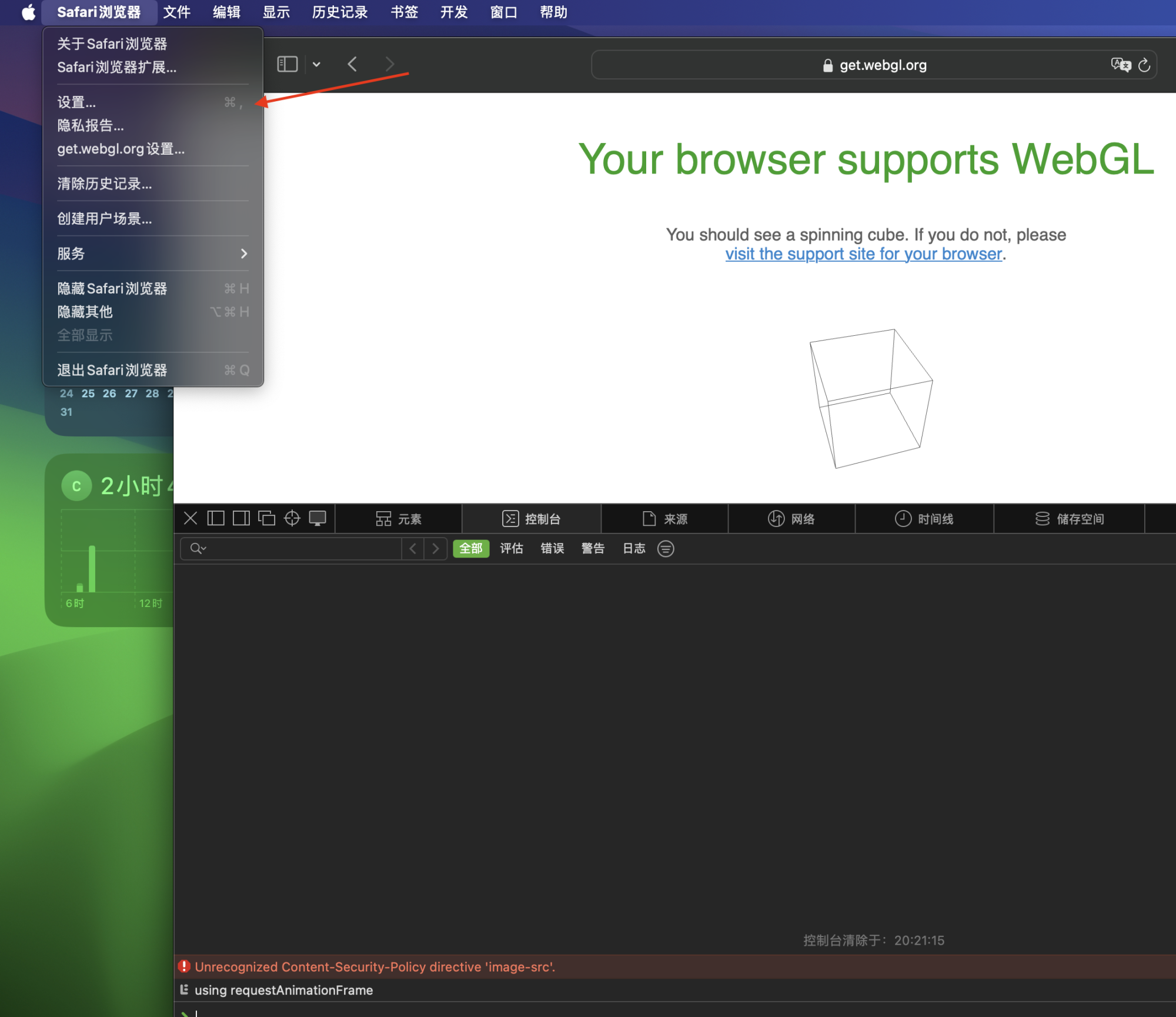Screen dimensions: 1176x1017
Task: Toggle the 警告 console filter
Action: click(593, 548)
